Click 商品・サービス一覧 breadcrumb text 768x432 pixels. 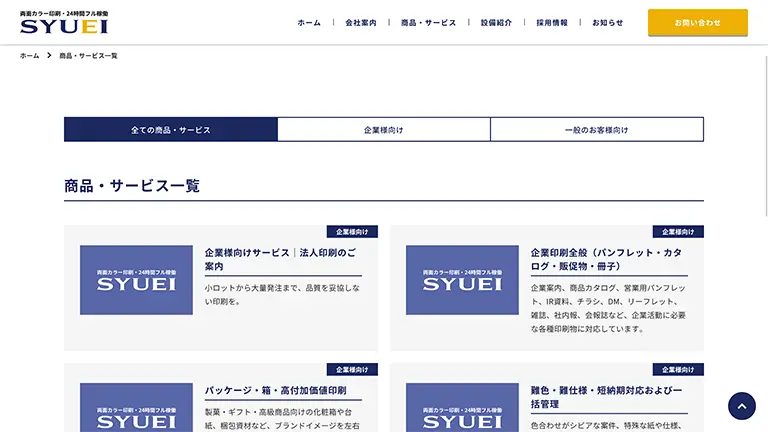click(89, 56)
